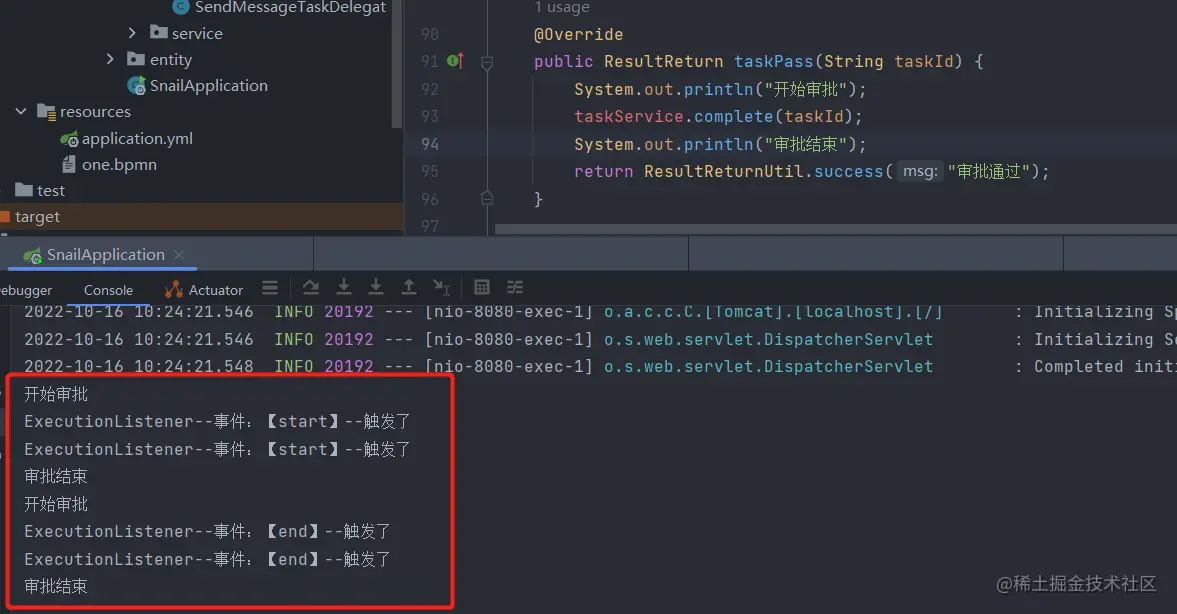Screen dimensions: 1177x614
Task: Click the Step Out upward-arrow icon
Action: (x=409, y=287)
